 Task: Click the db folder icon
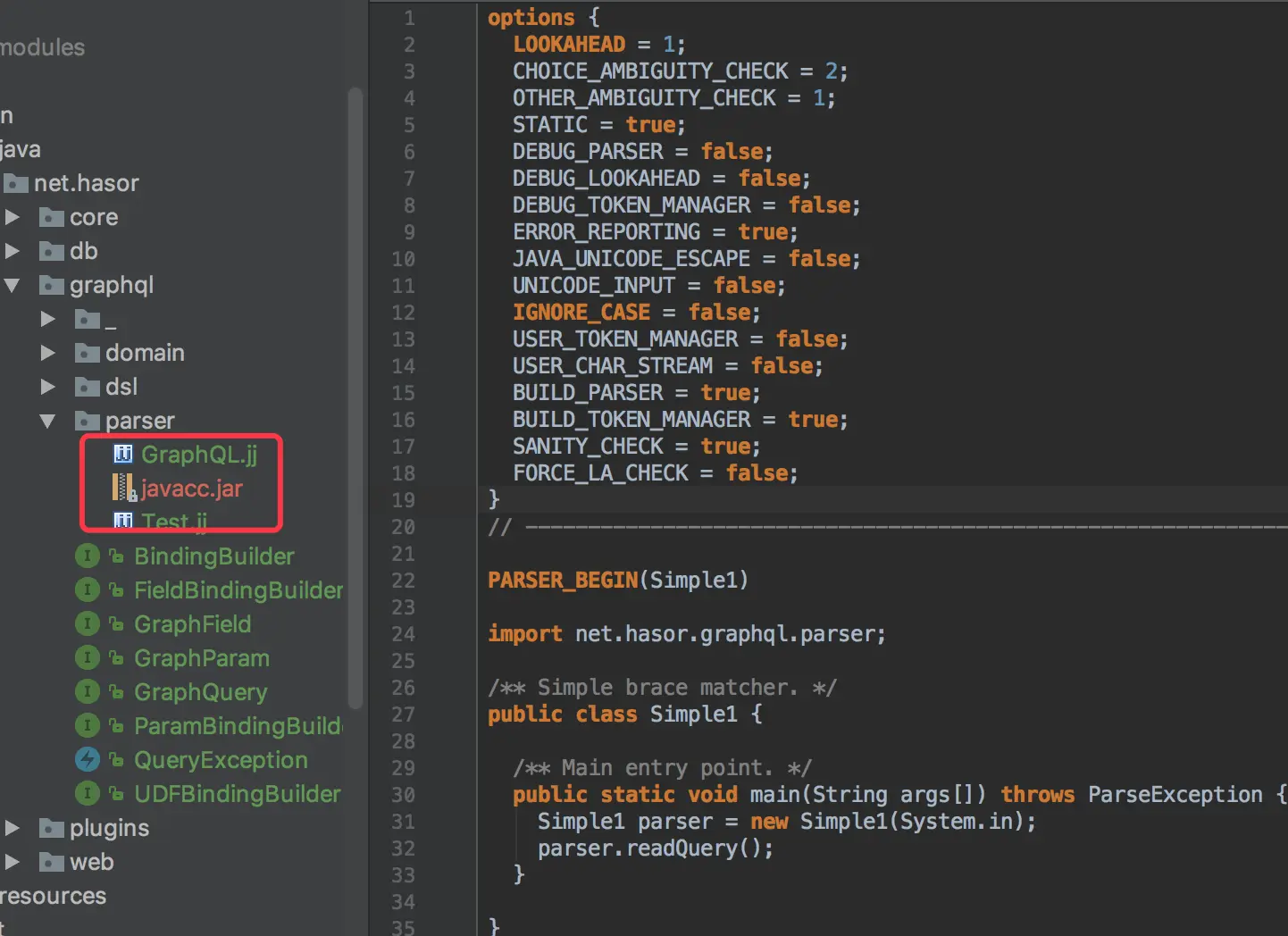[x=52, y=252]
